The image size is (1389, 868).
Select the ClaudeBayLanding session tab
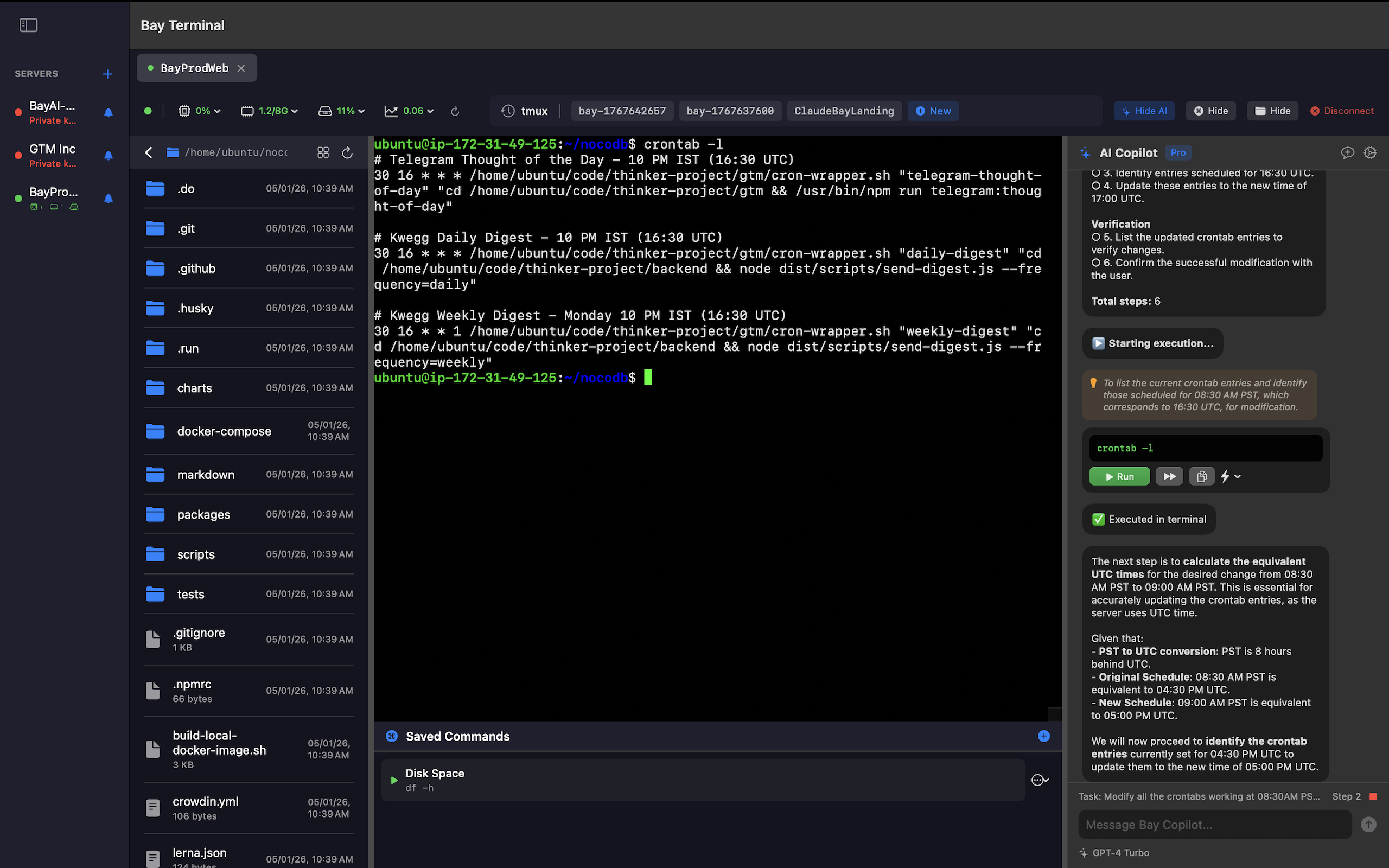843,111
